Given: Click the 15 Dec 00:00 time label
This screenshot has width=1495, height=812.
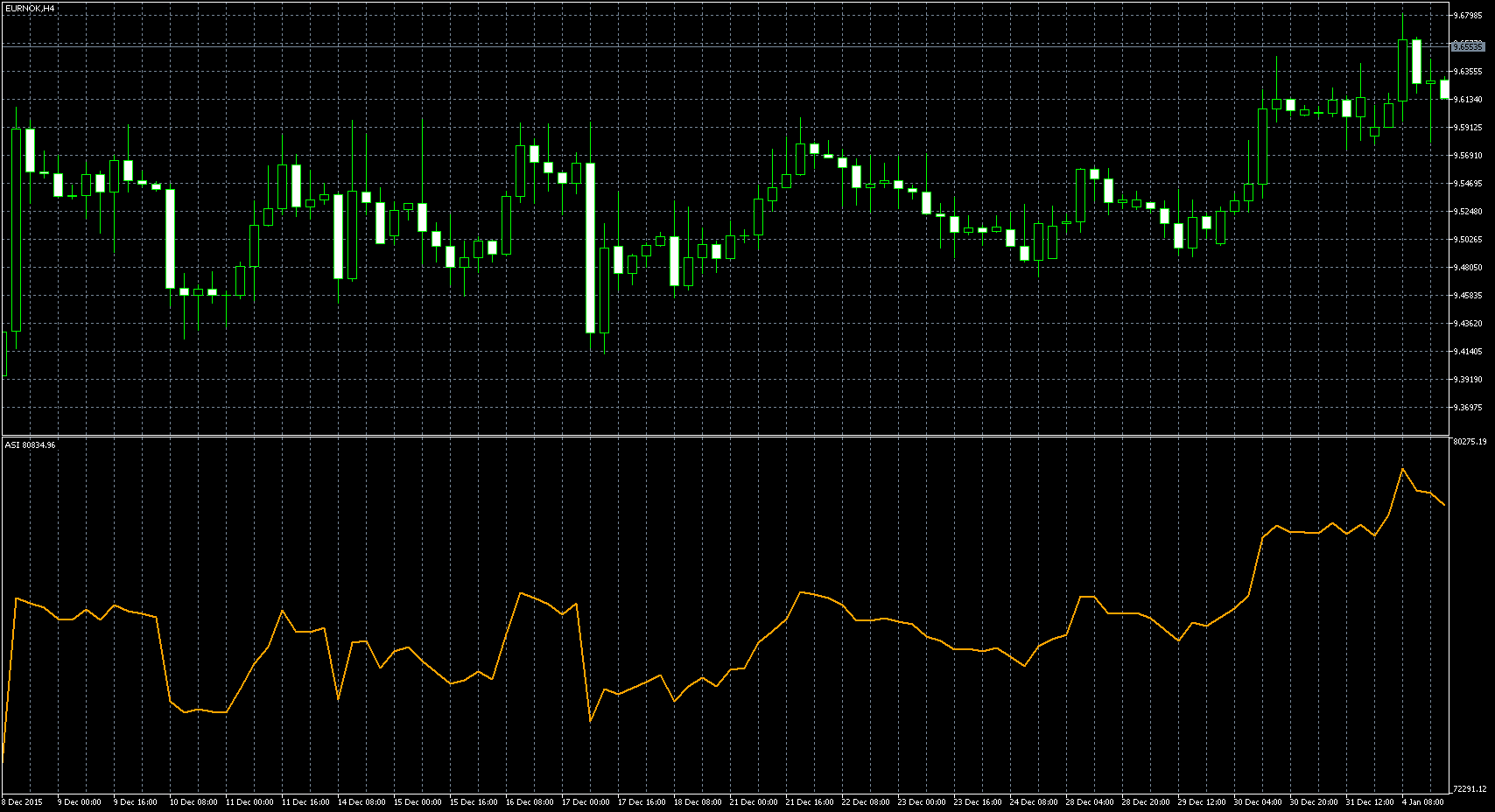Looking at the screenshot, I should (418, 802).
